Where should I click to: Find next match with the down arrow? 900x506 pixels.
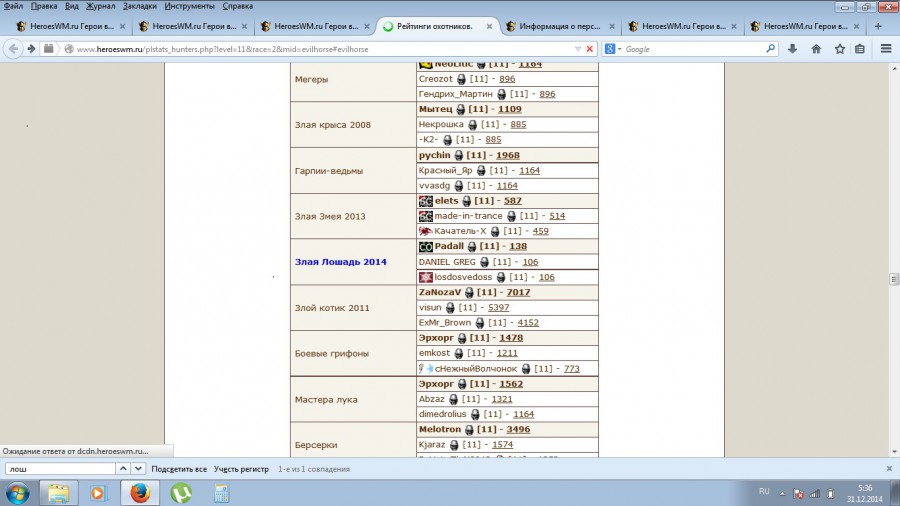click(x=138, y=469)
